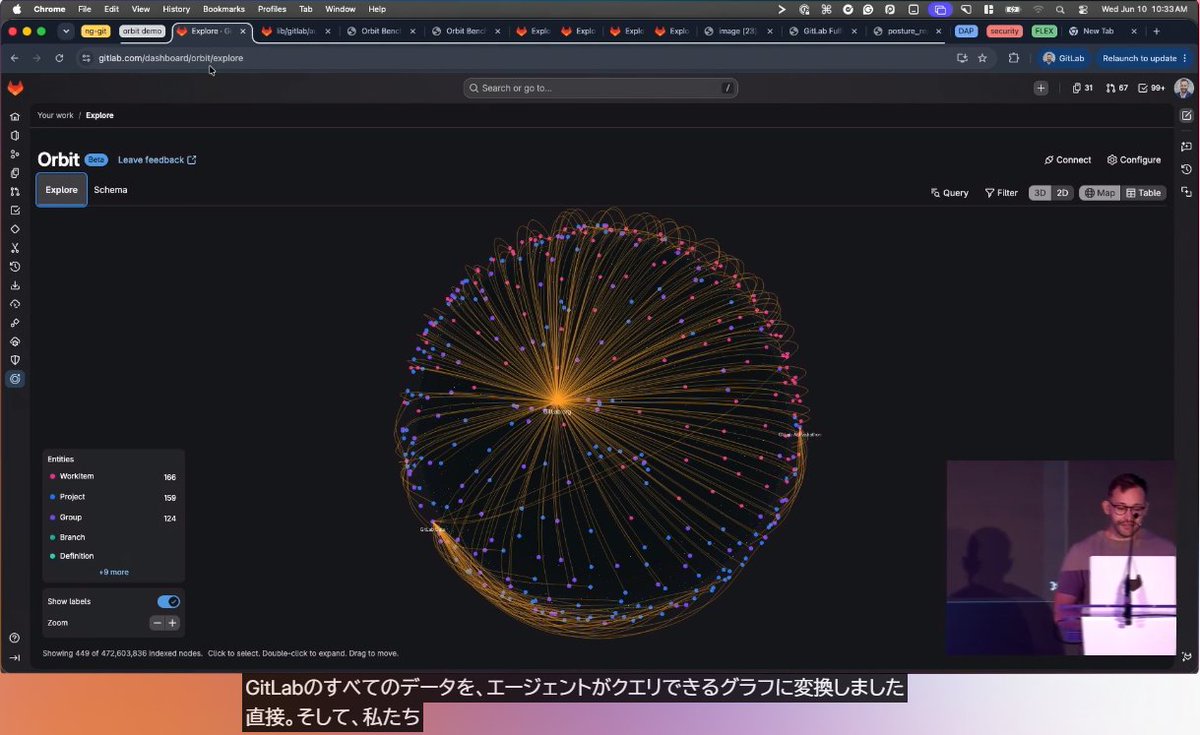
Task: Focus the Search or go to field
Action: coord(600,88)
